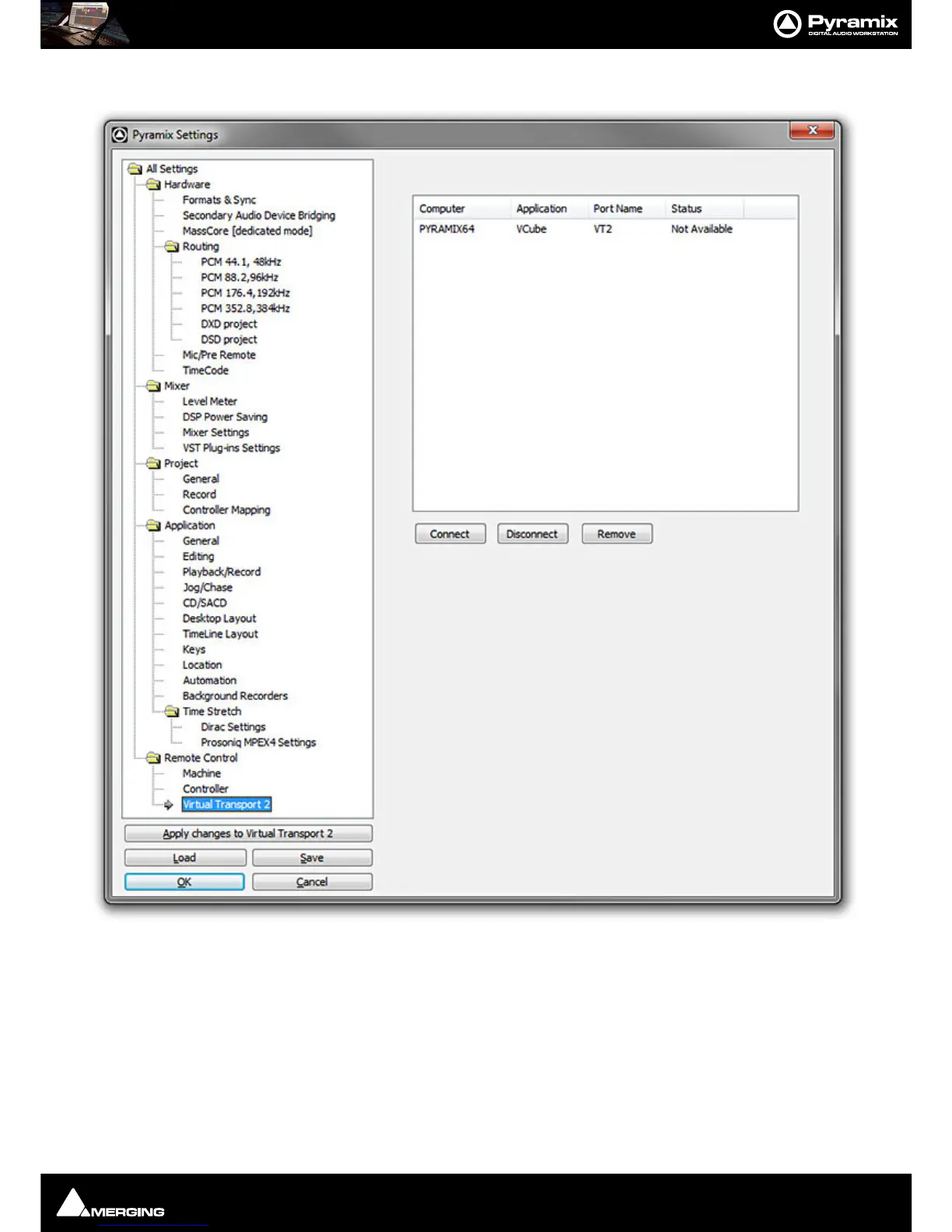Click the Project folder icon
The image size is (952, 1232).
(x=153, y=464)
